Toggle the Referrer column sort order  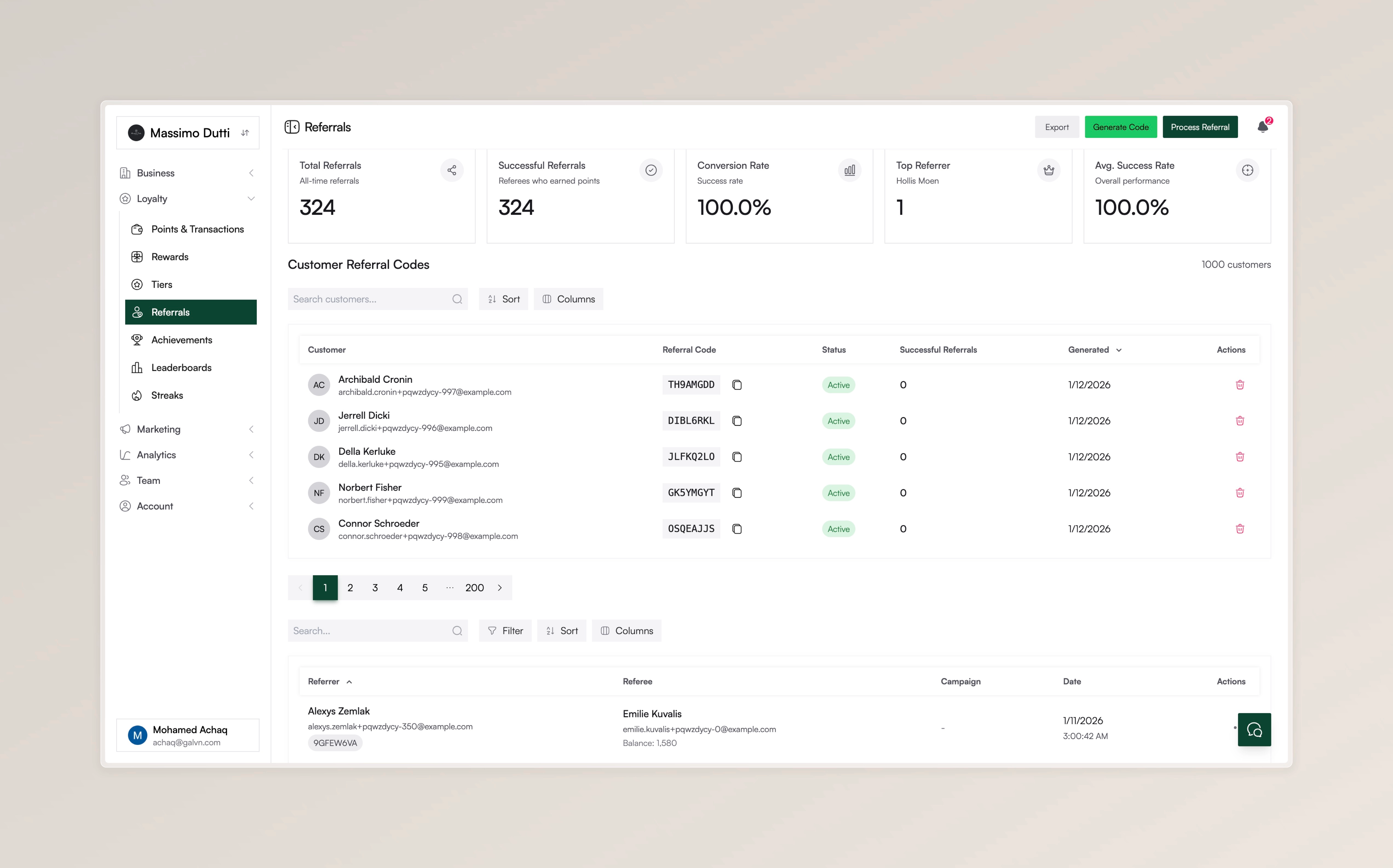(x=330, y=681)
